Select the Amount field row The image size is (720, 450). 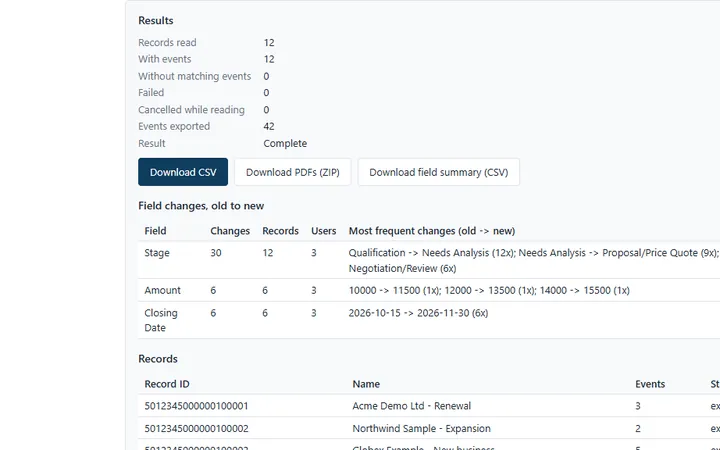(x=429, y=291)
